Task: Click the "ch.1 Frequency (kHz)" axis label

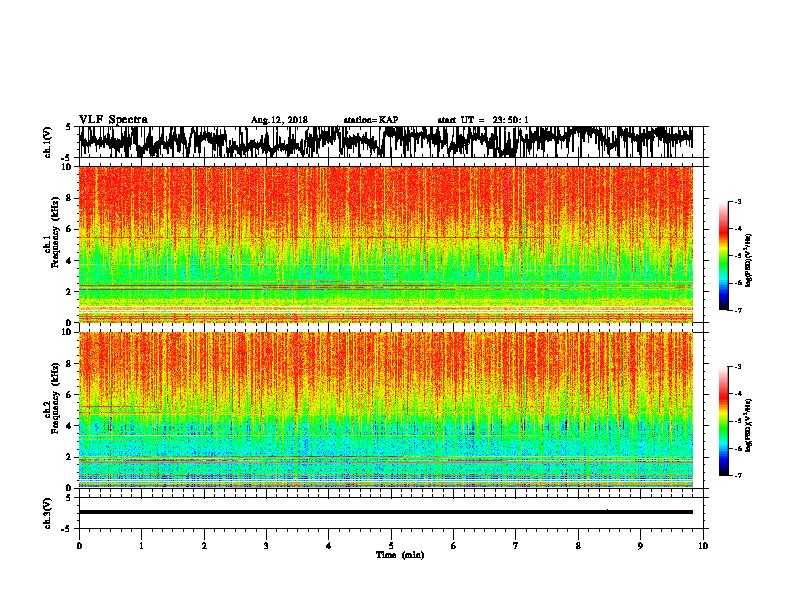Action: (52, 233)
